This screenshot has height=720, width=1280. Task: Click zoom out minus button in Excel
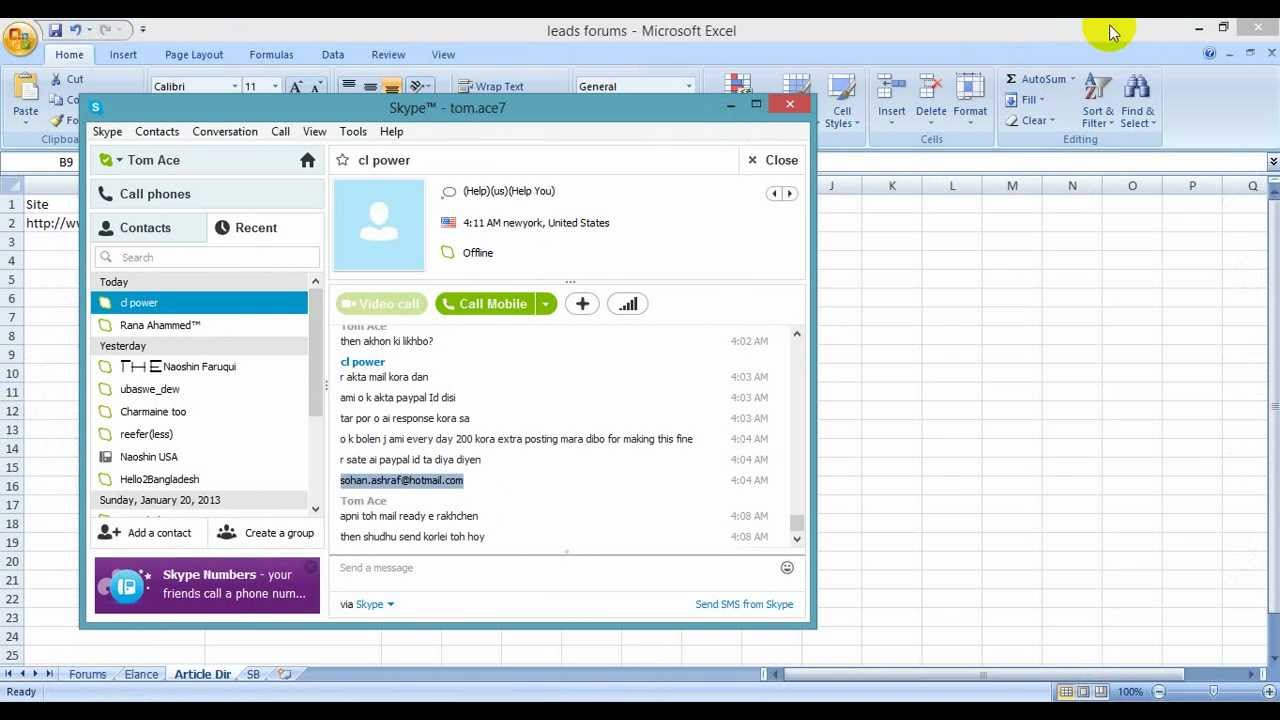tap(1159, 692)
